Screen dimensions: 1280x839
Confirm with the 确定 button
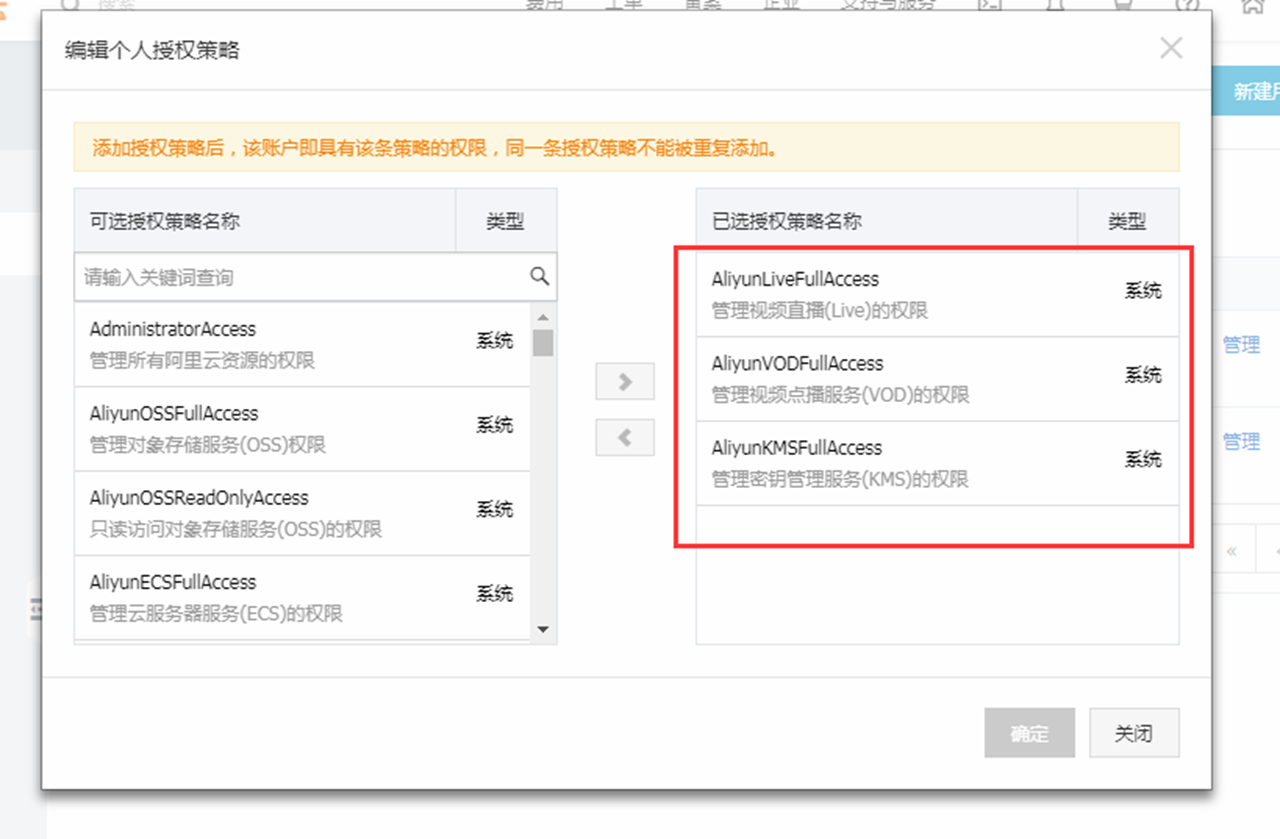[x=1029, y=733]
